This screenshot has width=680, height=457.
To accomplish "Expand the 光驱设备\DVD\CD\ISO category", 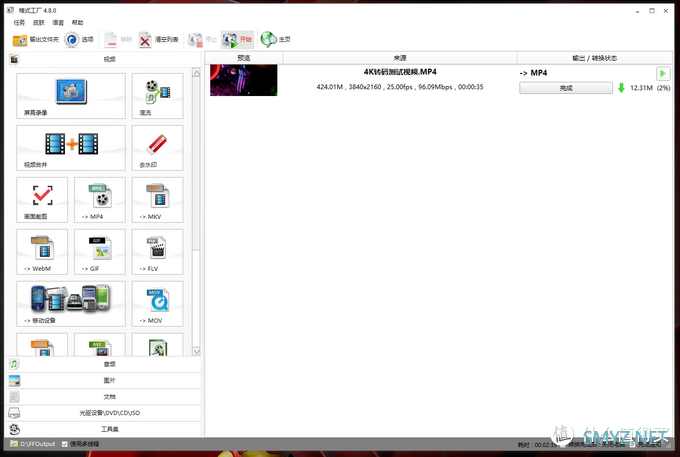I will point(104,413).
